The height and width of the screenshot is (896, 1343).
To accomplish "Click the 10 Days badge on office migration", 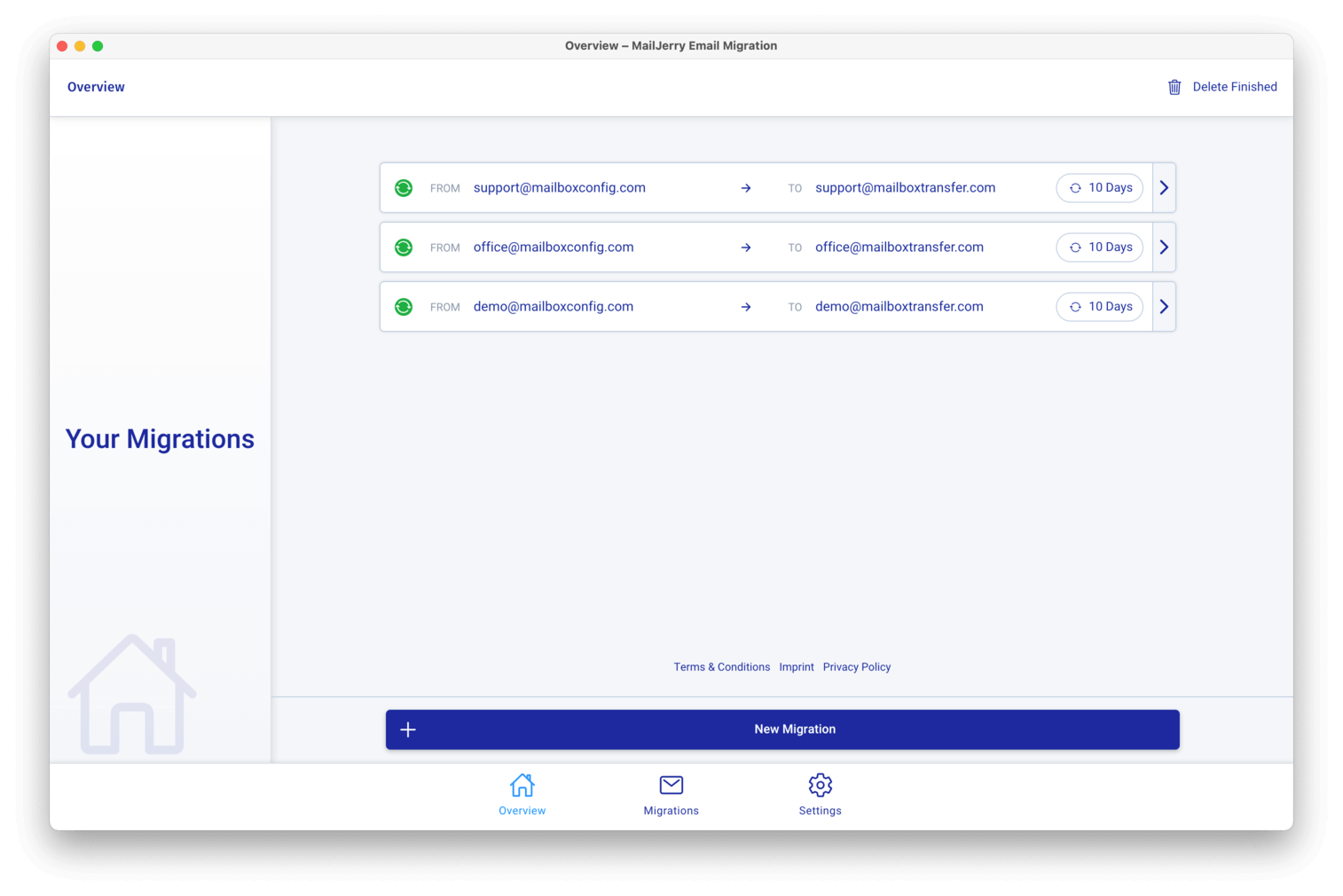I will point(1100,248).
